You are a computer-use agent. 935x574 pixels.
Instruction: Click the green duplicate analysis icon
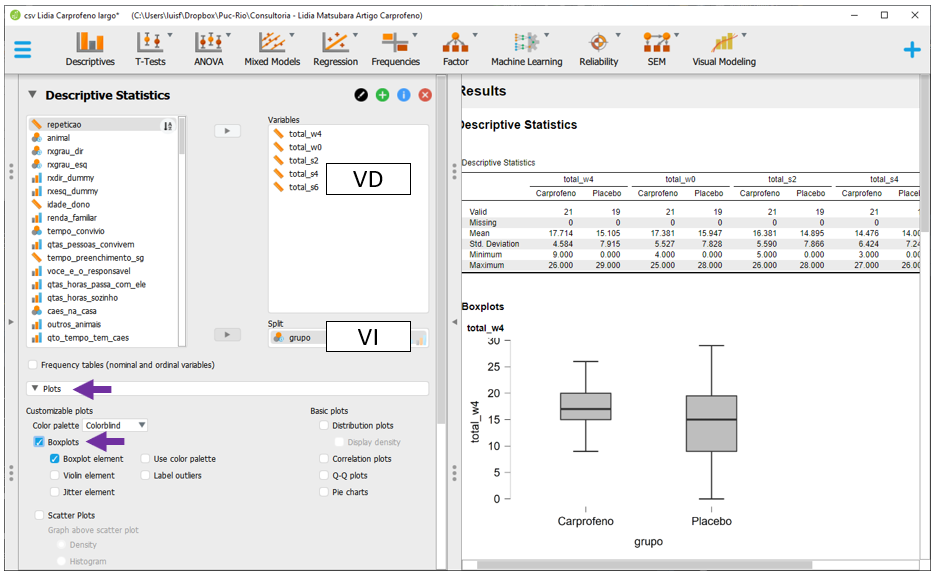382,95
